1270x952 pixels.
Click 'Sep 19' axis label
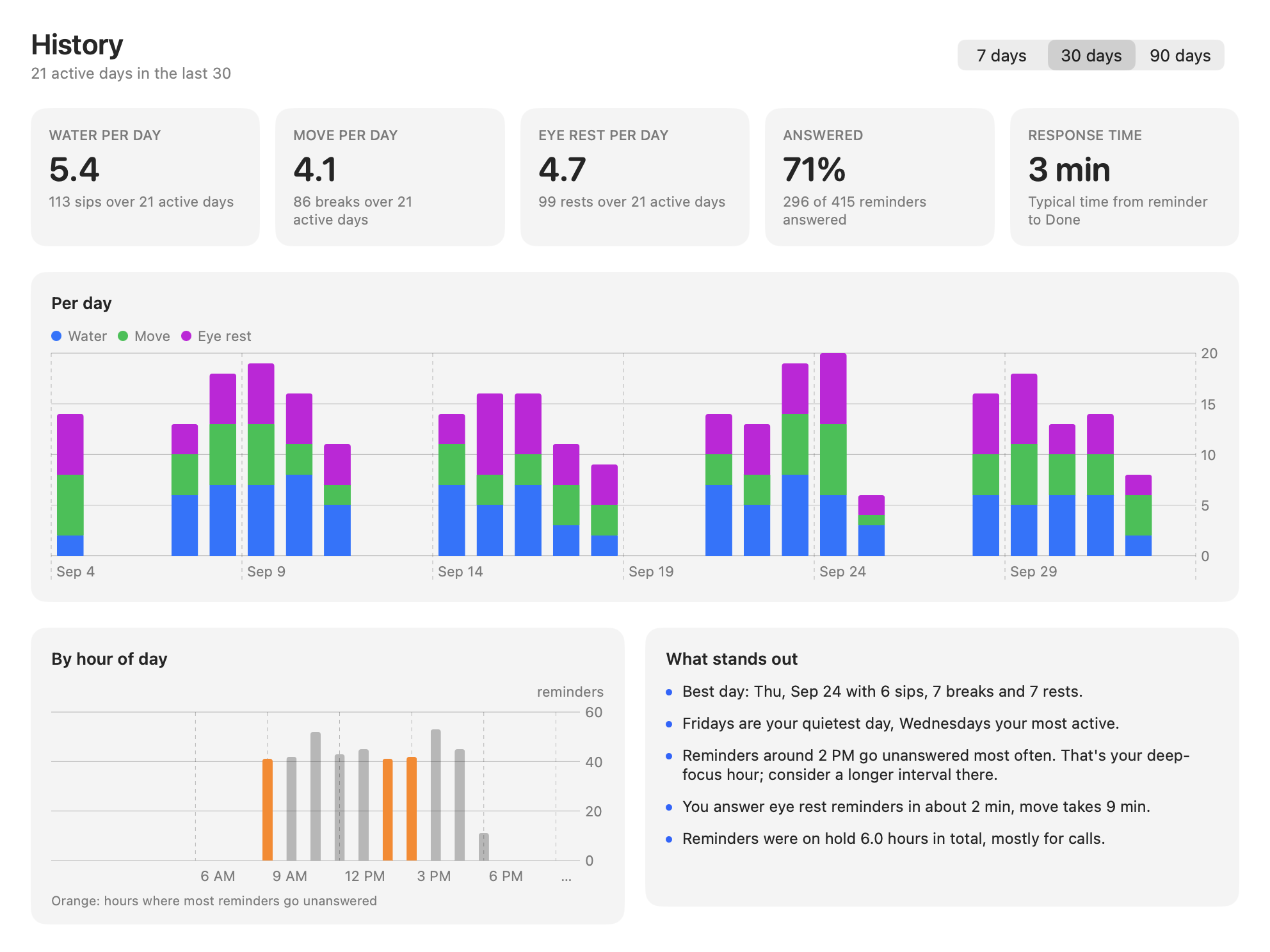point(651,571)
